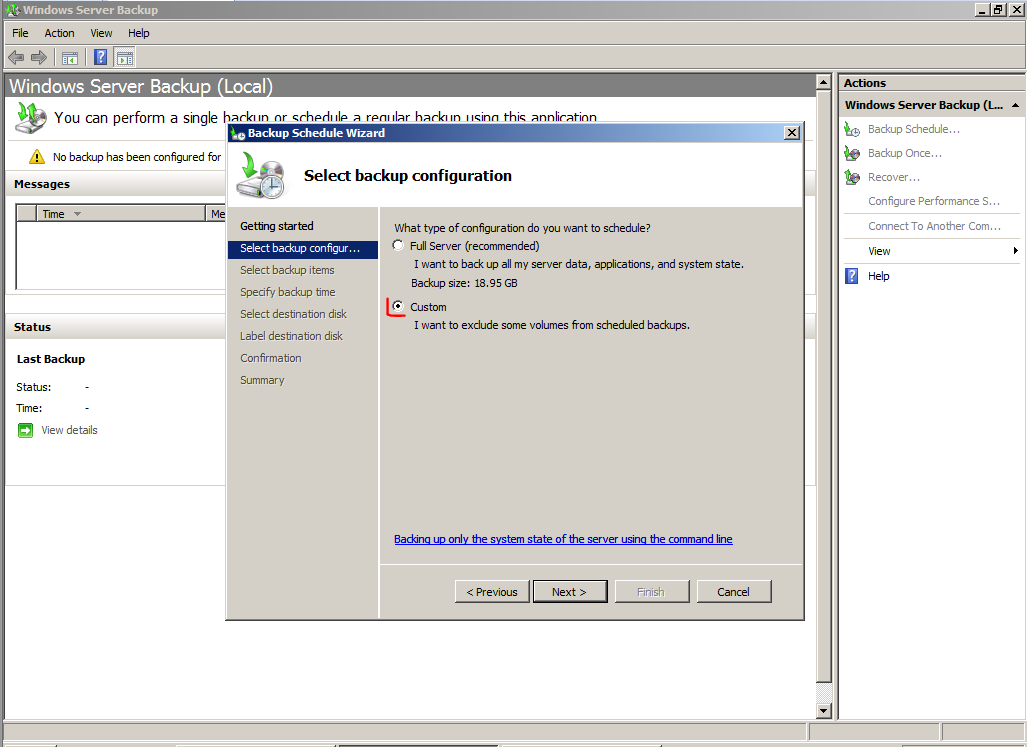Click the Summary step text
Image resolution: width=1027 pixels, height=747 pixels.
tap(262, 380)
